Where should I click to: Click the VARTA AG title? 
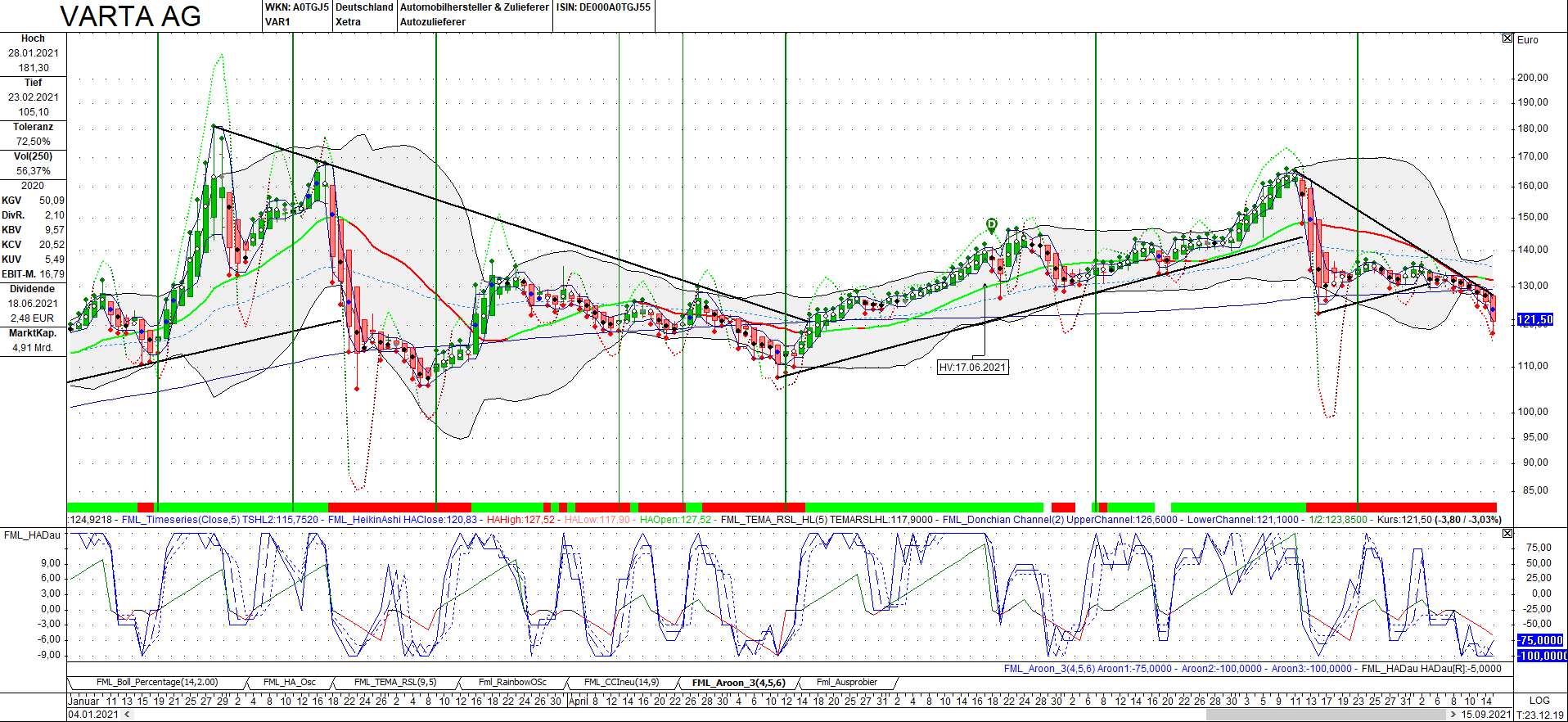tap(131, 16)
